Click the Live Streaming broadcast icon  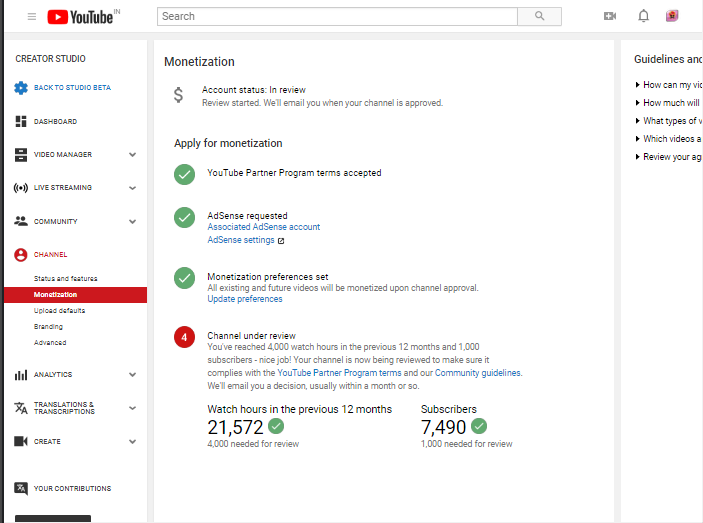pyautogui.click(x=21, y=188)
